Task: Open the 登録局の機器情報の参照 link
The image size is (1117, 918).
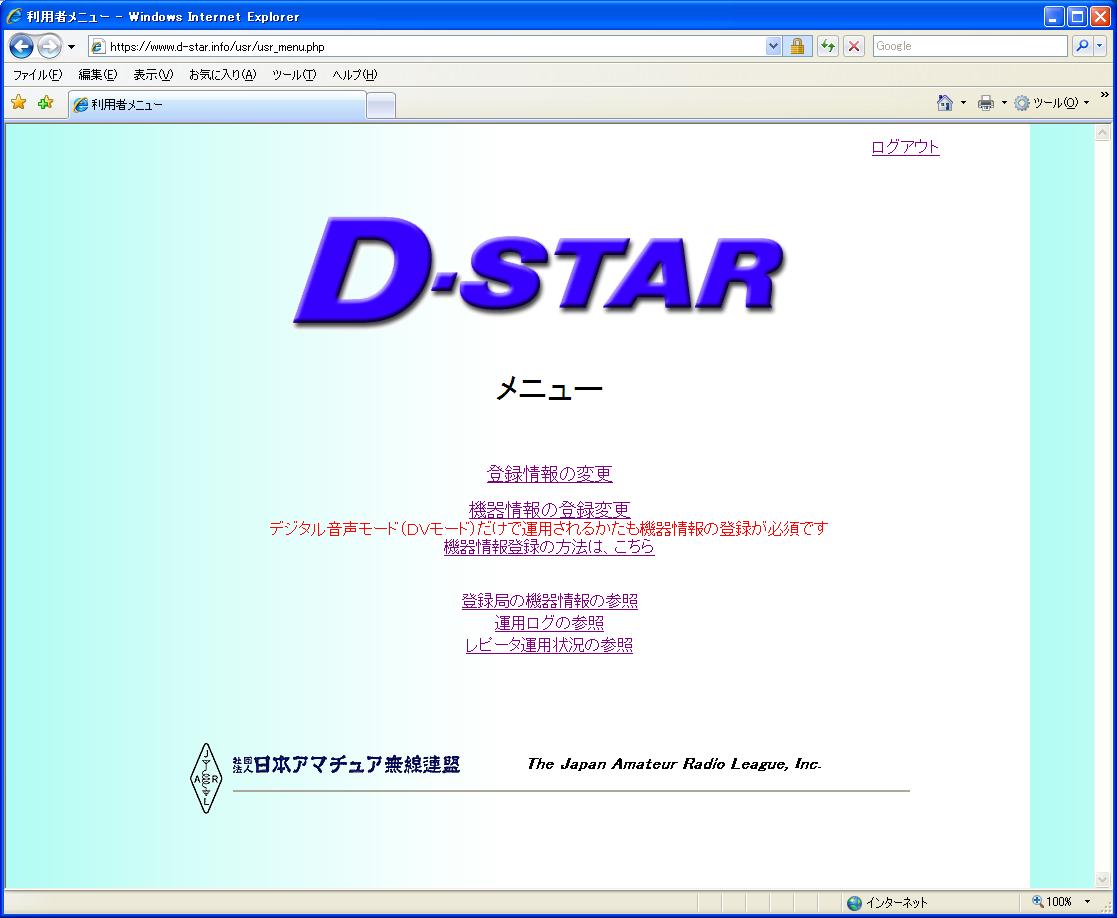Action: tap(549, 601)
